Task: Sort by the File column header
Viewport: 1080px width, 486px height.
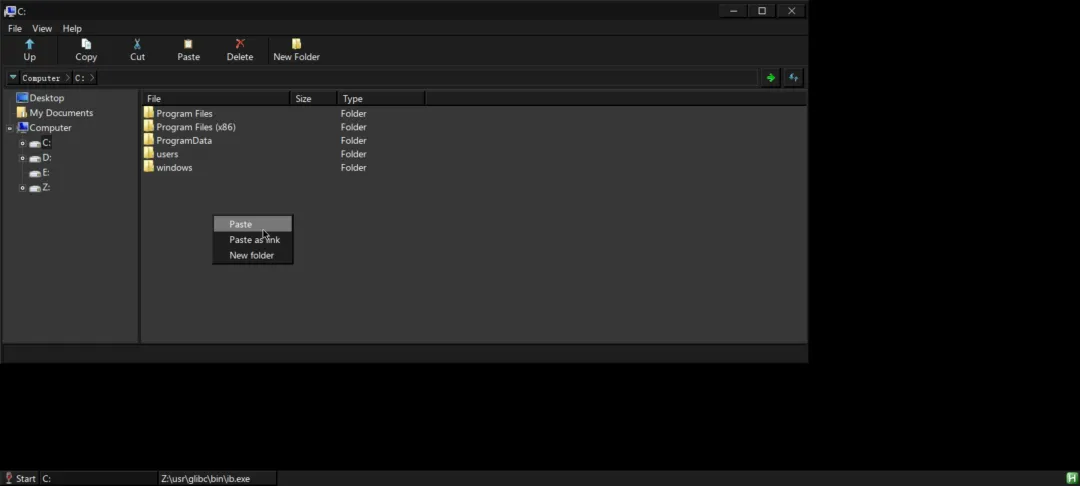Action: point(216,98)
